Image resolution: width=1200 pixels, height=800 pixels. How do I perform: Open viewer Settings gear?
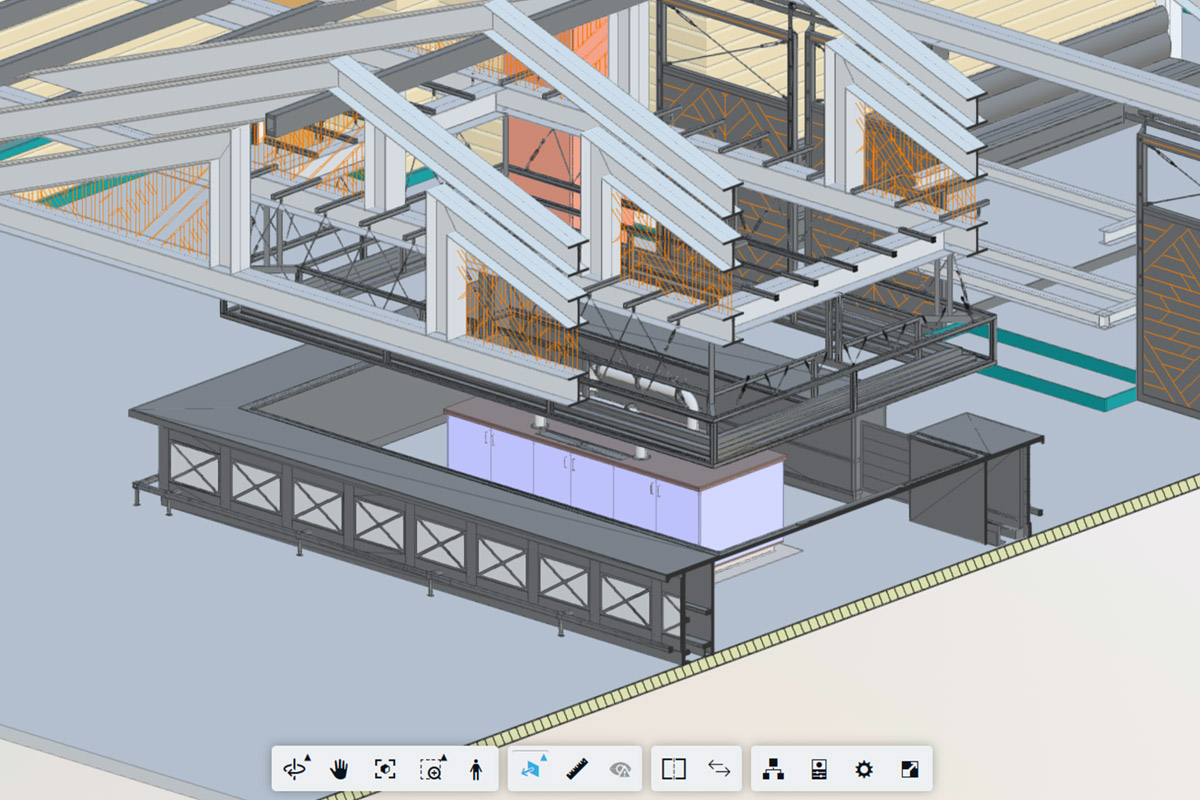tap(864, 769)
